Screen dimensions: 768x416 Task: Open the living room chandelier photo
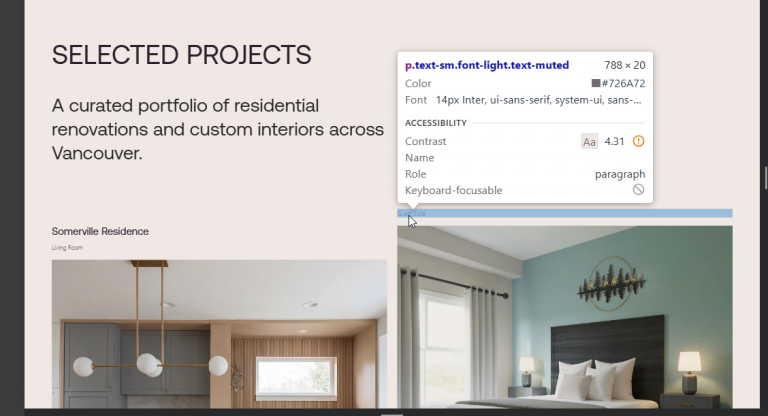pyautogui.click(x=219, y=334)
